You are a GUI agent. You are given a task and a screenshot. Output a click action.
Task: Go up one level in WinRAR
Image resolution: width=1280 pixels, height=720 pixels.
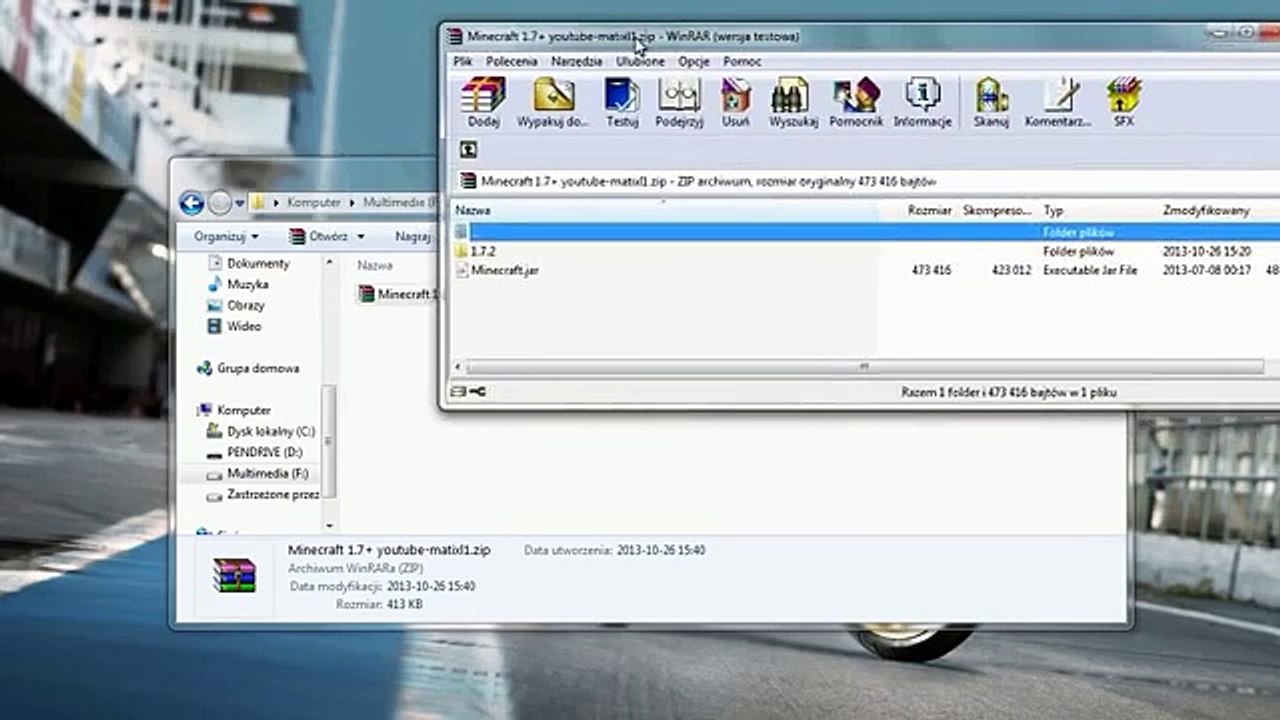[468, 150]
